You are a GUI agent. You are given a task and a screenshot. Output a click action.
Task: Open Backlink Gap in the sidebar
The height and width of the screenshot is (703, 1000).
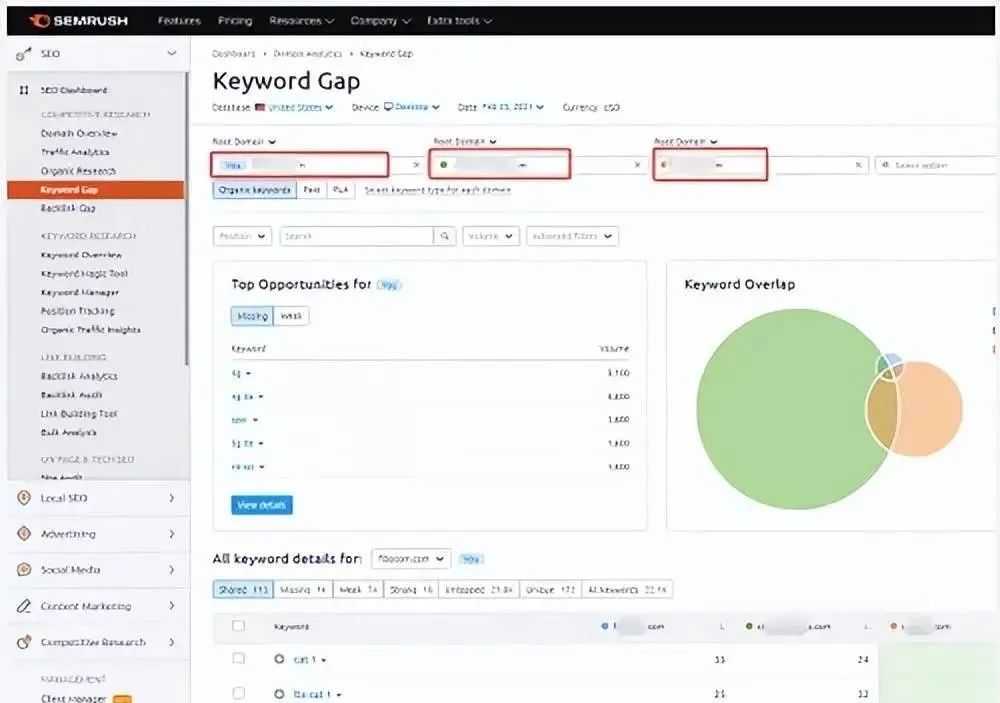click(68, 208)
